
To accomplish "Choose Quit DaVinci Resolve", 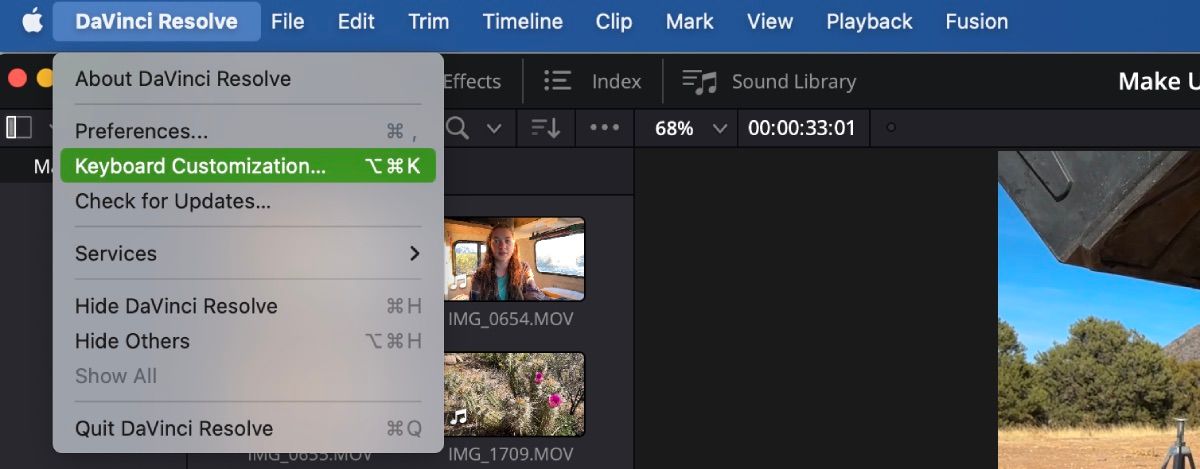I will tap(248, 428).
